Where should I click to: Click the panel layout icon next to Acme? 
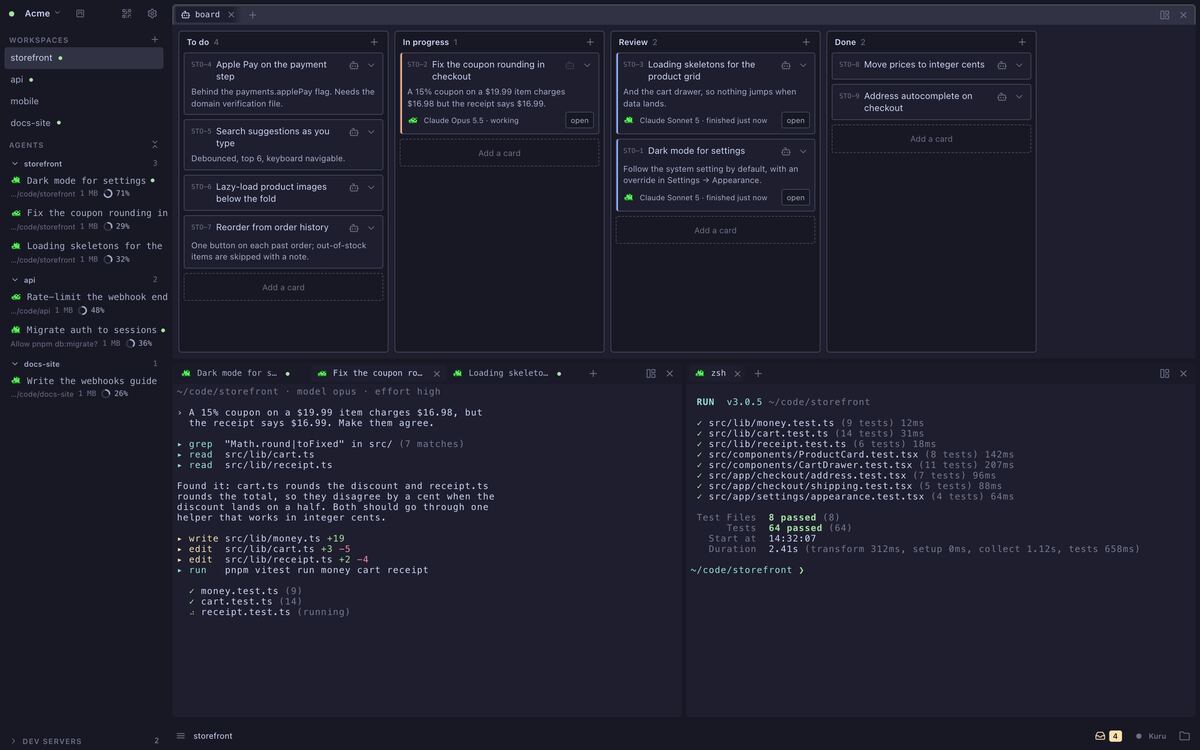(x=80, y=14)
